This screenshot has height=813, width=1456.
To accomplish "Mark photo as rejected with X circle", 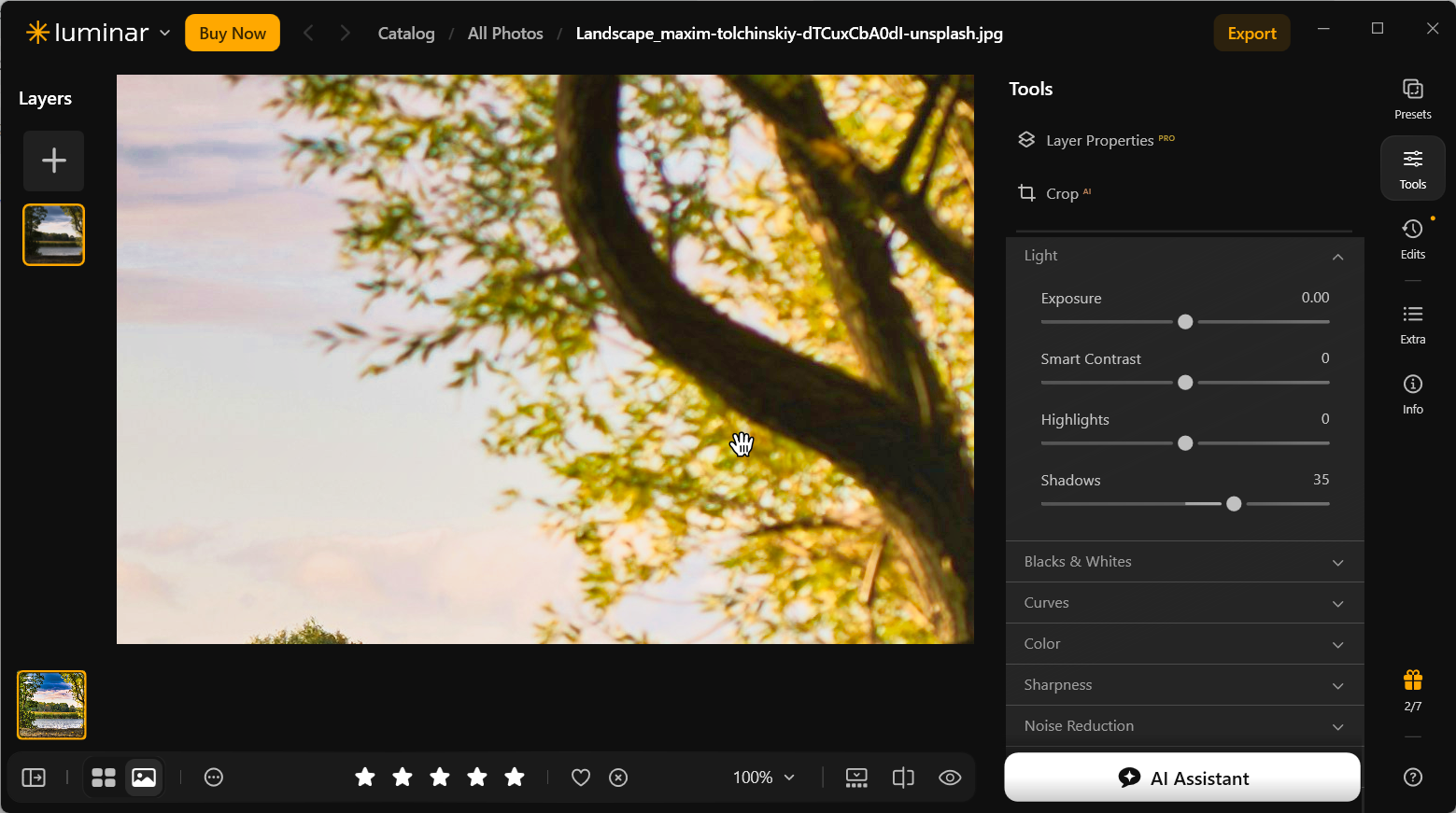I will point(618,778).
